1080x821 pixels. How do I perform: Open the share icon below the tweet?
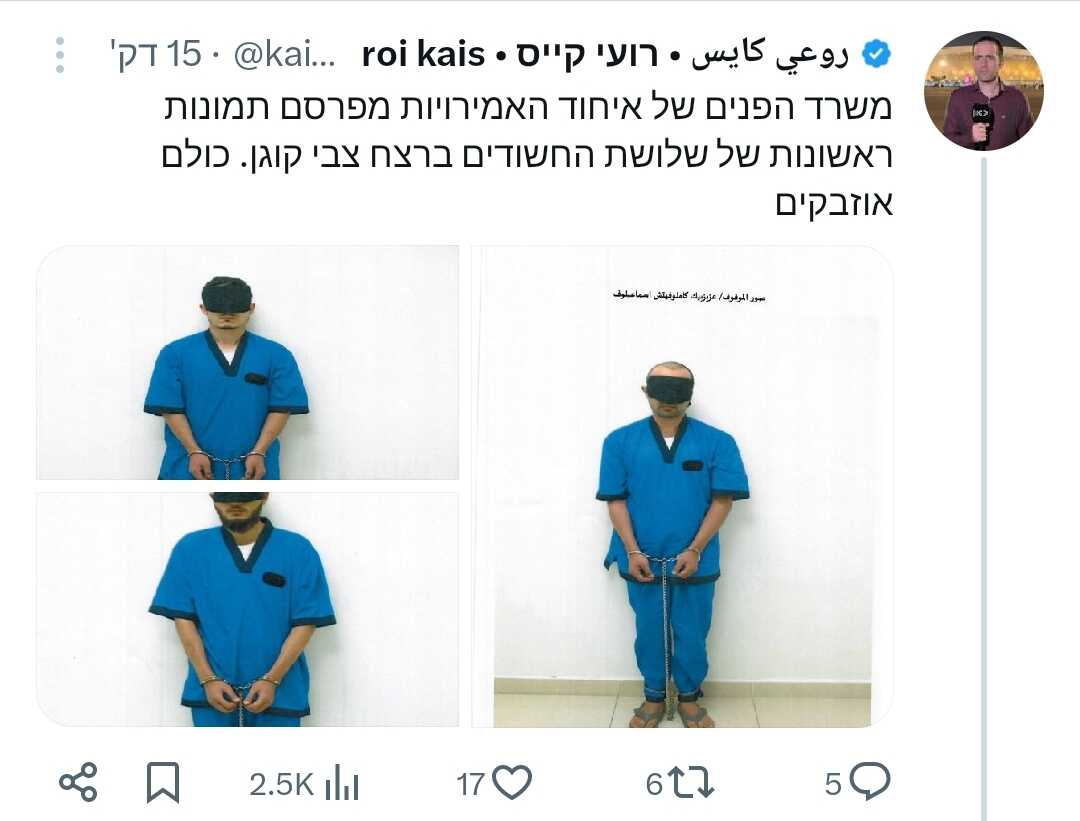(x=78, y=783)
